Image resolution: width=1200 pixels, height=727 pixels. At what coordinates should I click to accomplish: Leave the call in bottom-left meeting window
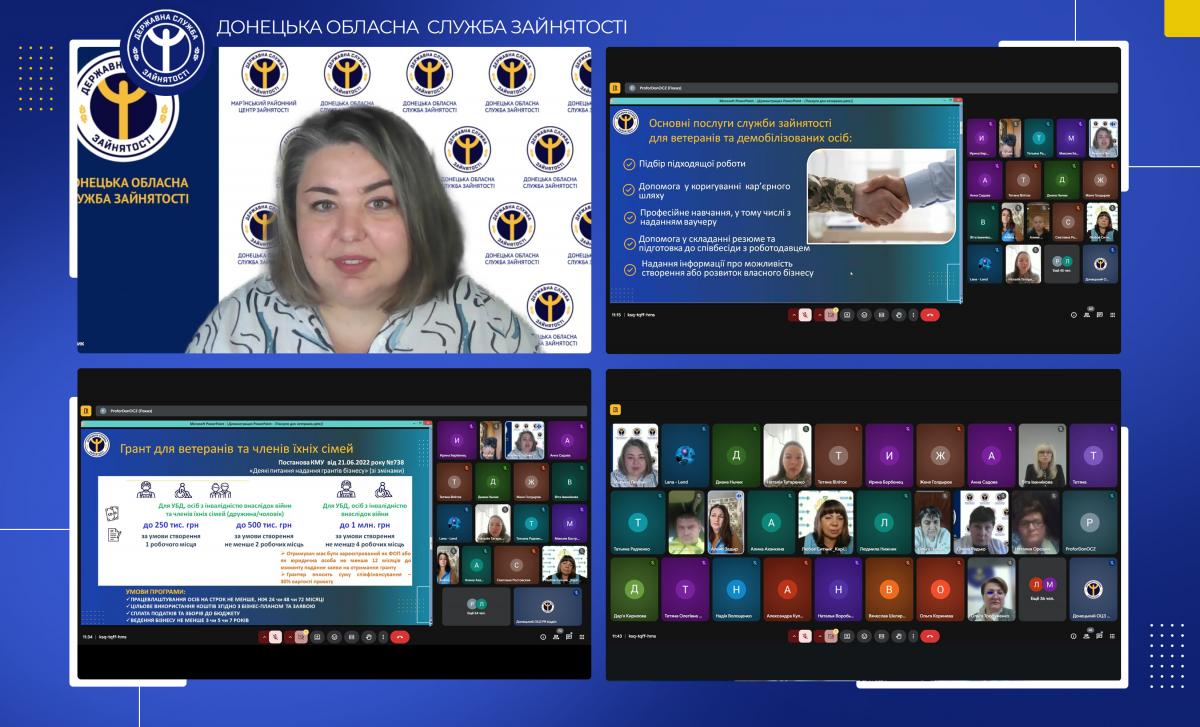click(x=400, y=636)
